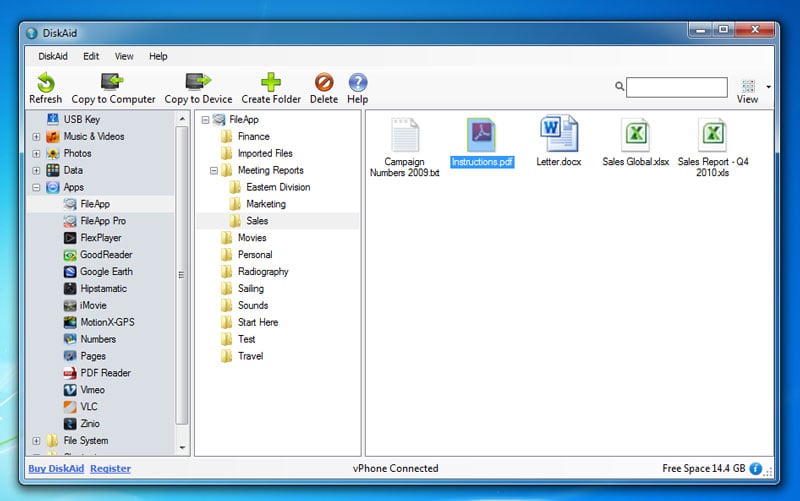This screenshot has width=800, height=501.
Task: Select Google Earth app entry
Action: [x=98, y=272]
